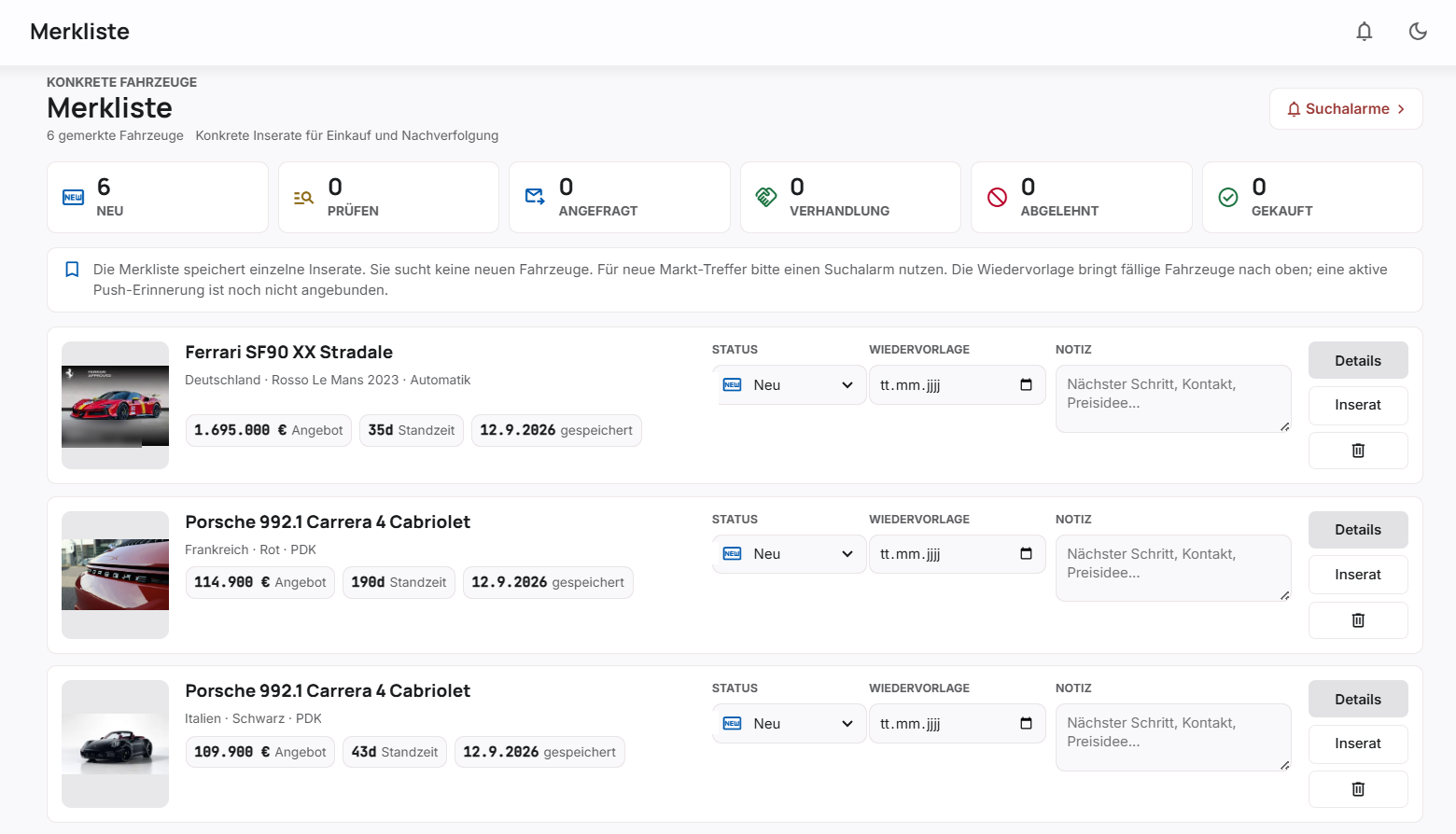Click the 35d Standzeit tag

point(412,430)
